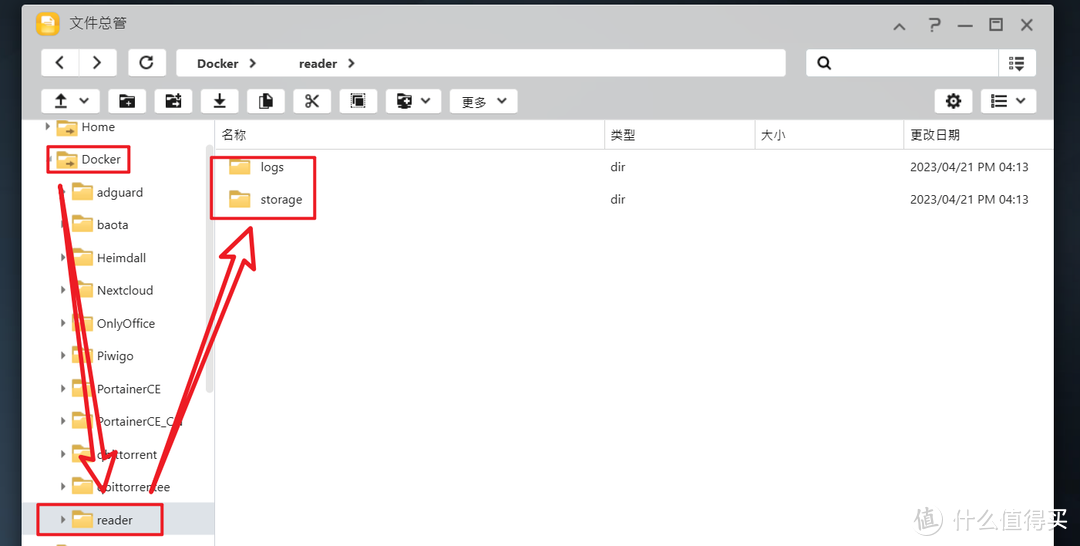Select Nextcloud folder in tree
The image size is (1080, 546).
pyautogui.click(x=125, y=290)
